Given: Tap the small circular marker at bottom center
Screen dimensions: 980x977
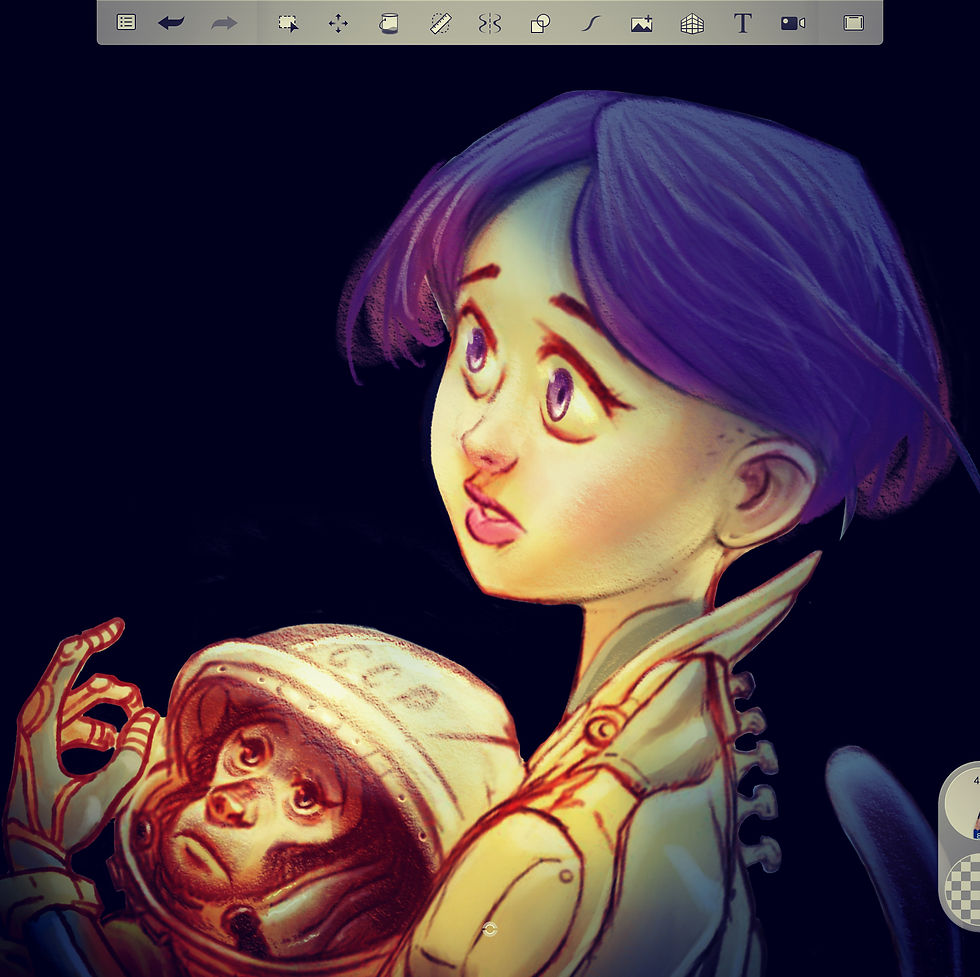Looking at the screenshot, I should (490, 929).
